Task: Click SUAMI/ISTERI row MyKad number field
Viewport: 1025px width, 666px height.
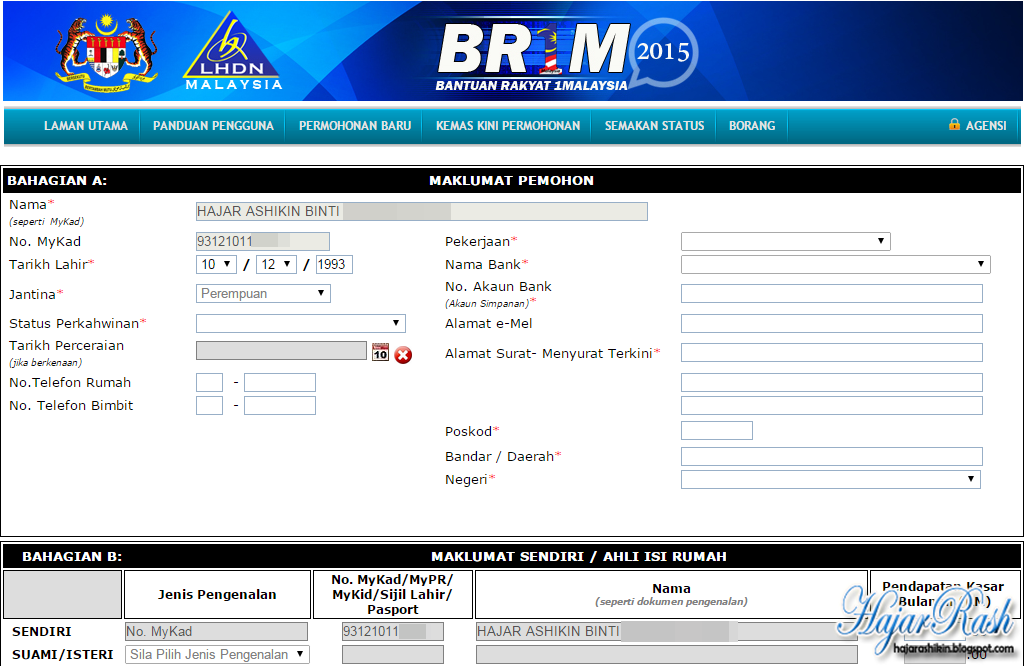Action: click(x=393, y=654)
